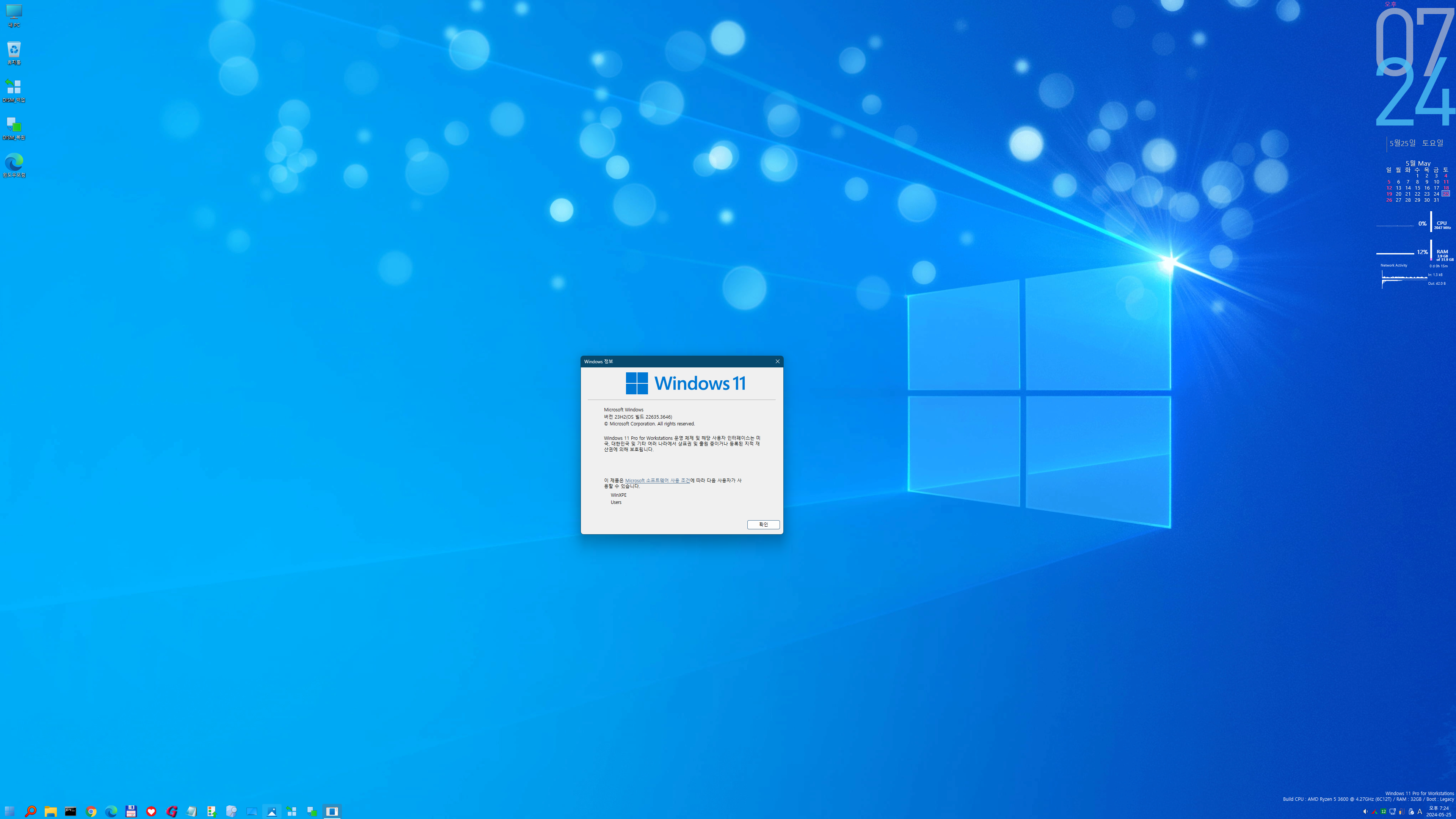Open the taskbar clock showing 오후 7:24

(x=1439, y=812)
